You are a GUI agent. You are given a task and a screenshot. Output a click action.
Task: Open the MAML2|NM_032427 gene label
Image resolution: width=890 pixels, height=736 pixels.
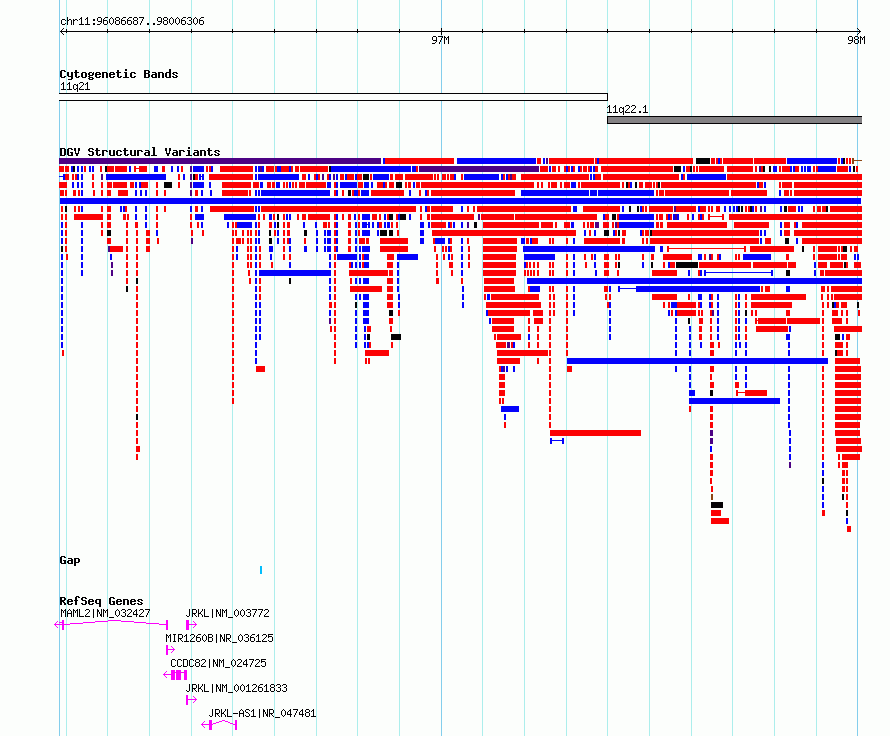[105, 613]
